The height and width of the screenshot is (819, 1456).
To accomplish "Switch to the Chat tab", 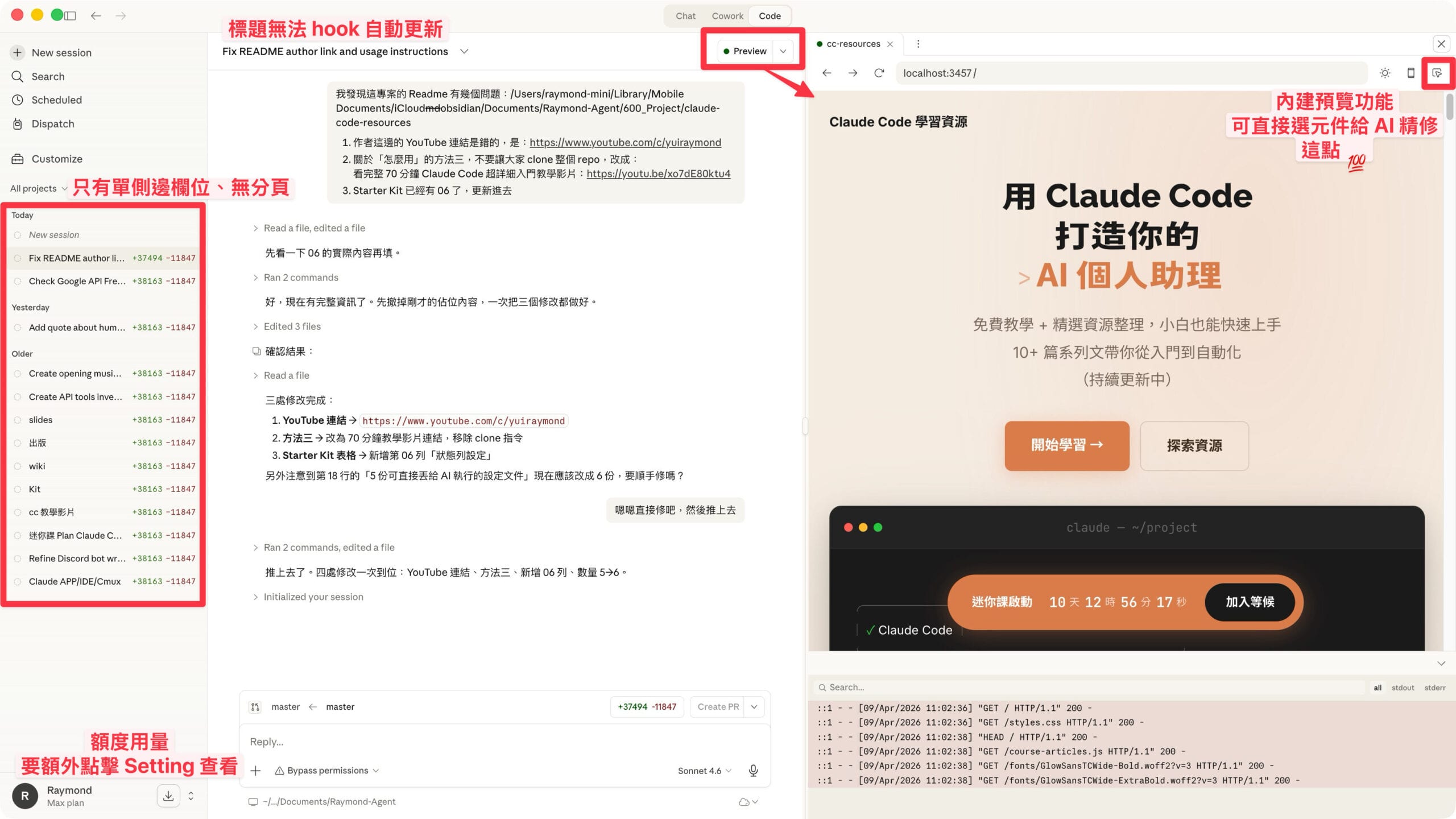I will (x=685, y=16).
